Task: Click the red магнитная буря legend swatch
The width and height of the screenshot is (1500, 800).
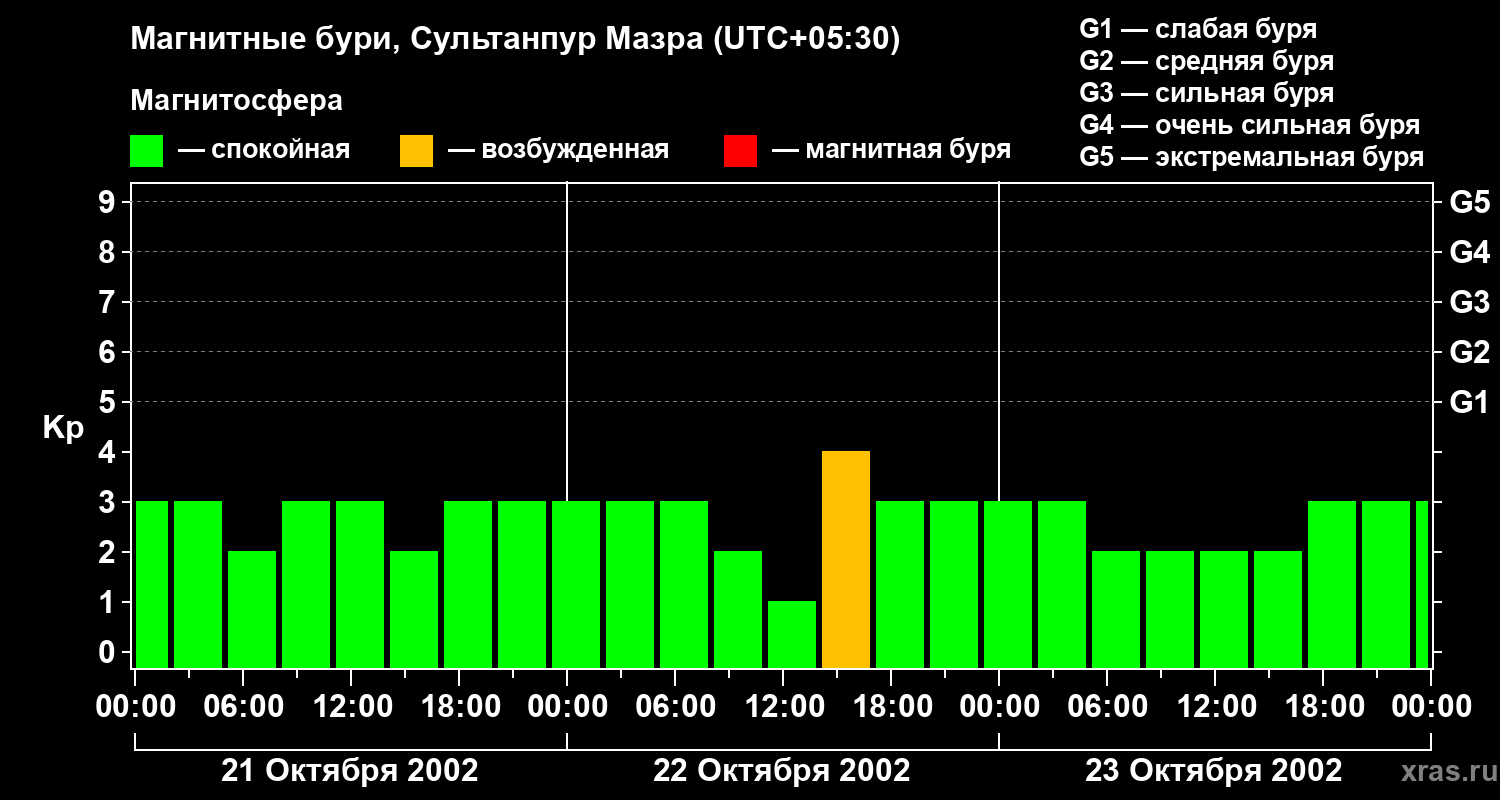Action: click(x=740, y=151)
